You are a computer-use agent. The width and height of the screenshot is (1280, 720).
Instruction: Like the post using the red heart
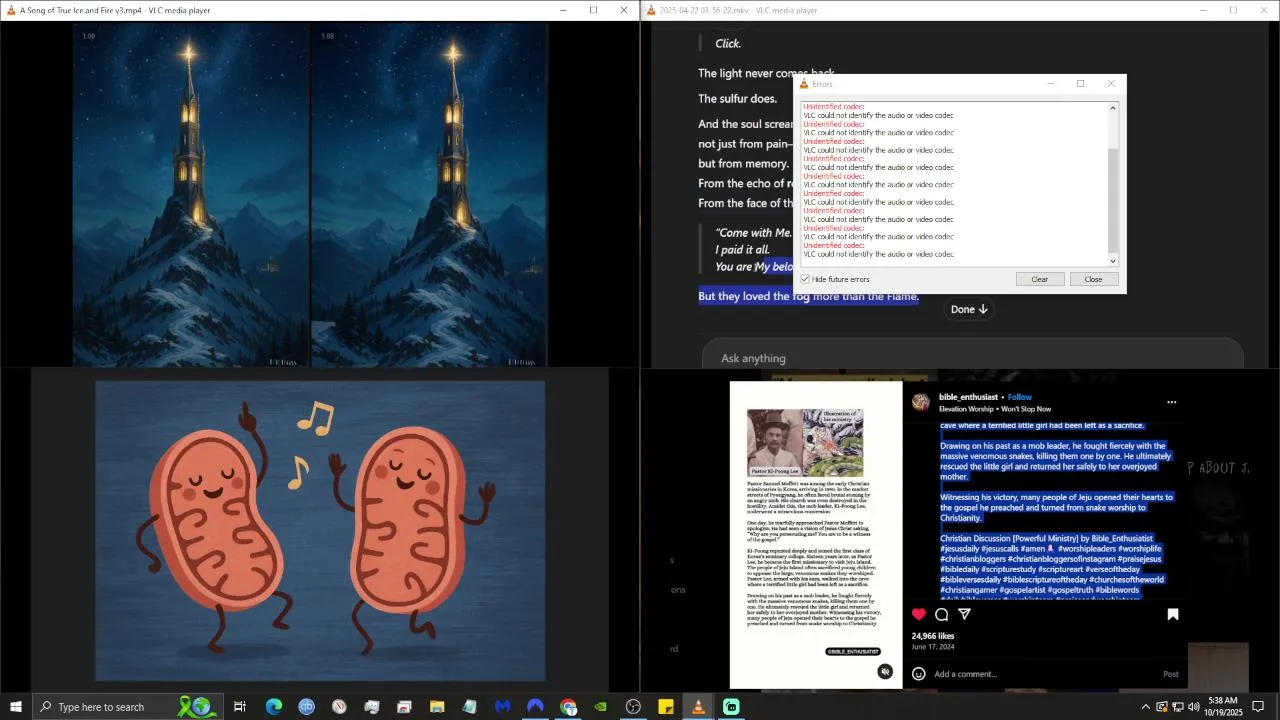[x=919, y=614]
